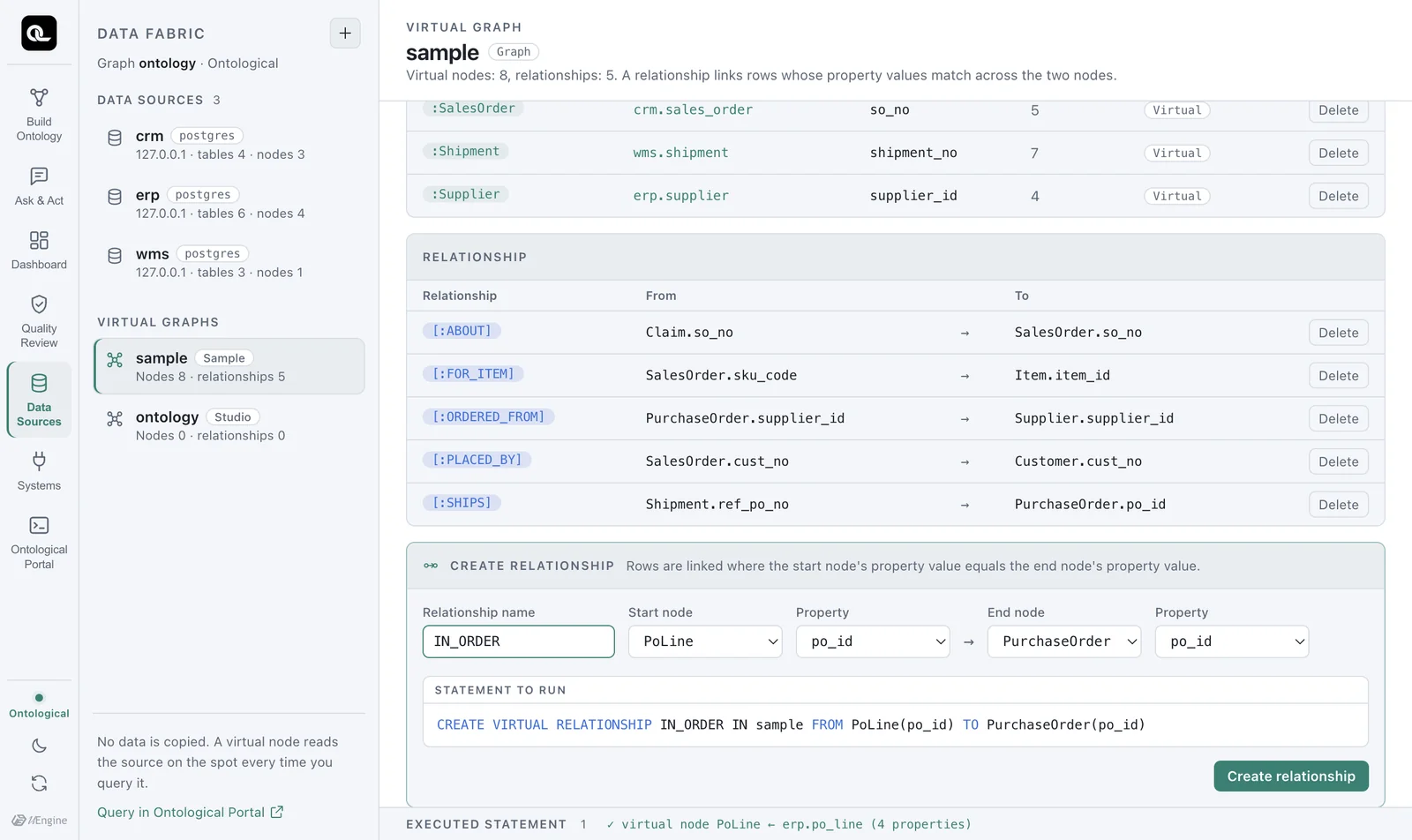Open the Ask & Act section

point(39,187)
